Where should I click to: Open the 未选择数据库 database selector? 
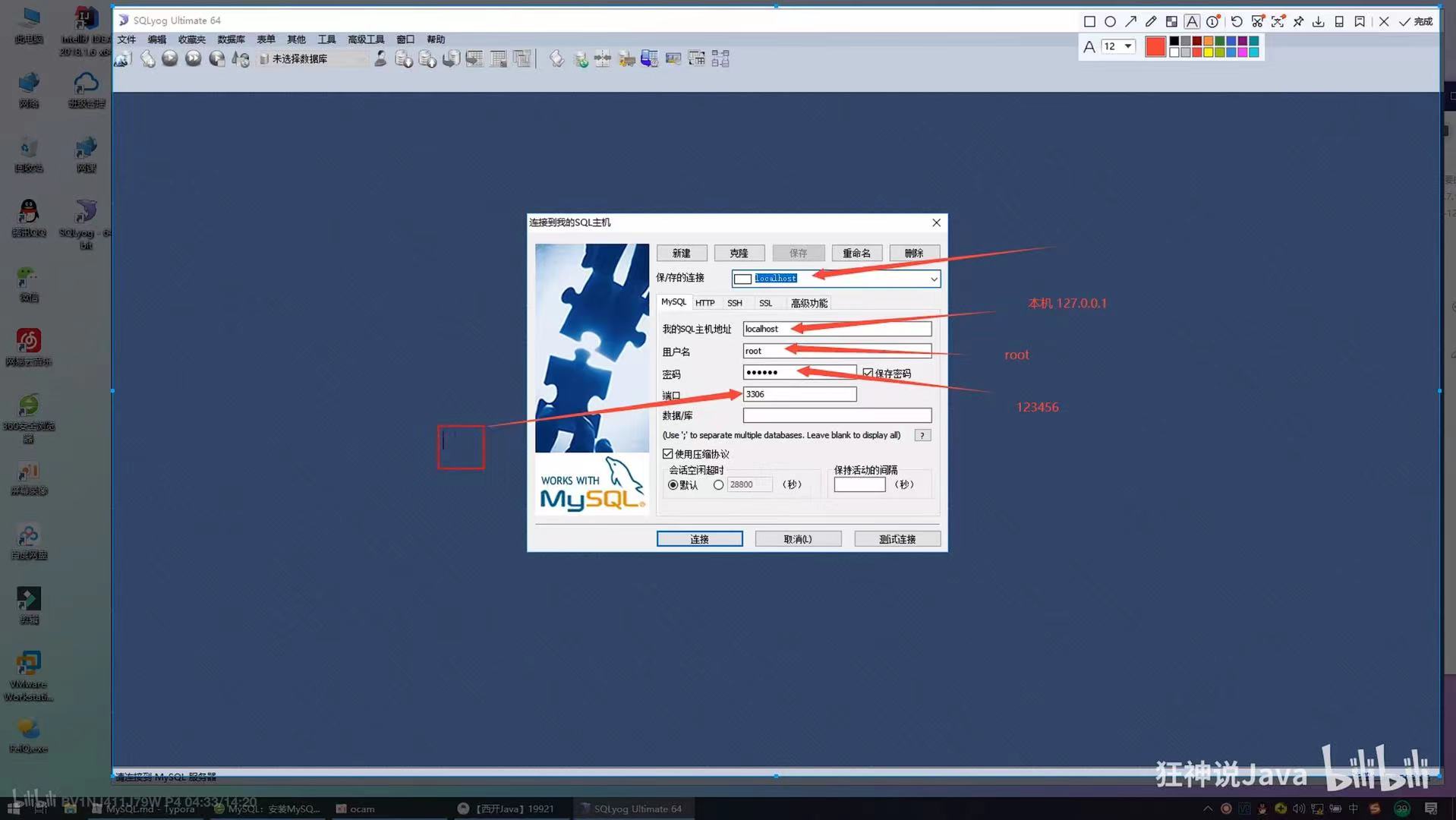coord(313,58)
